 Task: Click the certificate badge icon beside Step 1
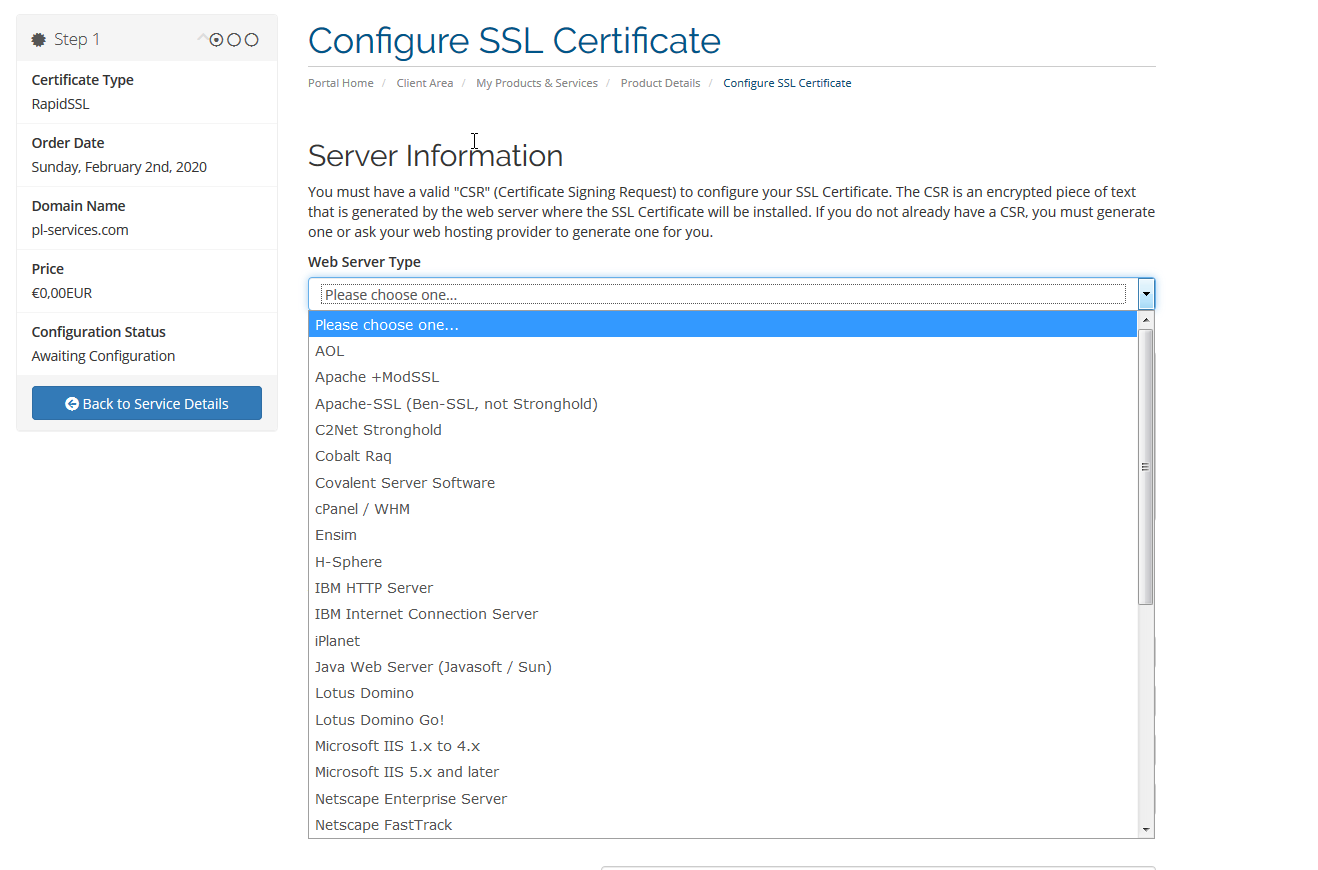point(39,40)
